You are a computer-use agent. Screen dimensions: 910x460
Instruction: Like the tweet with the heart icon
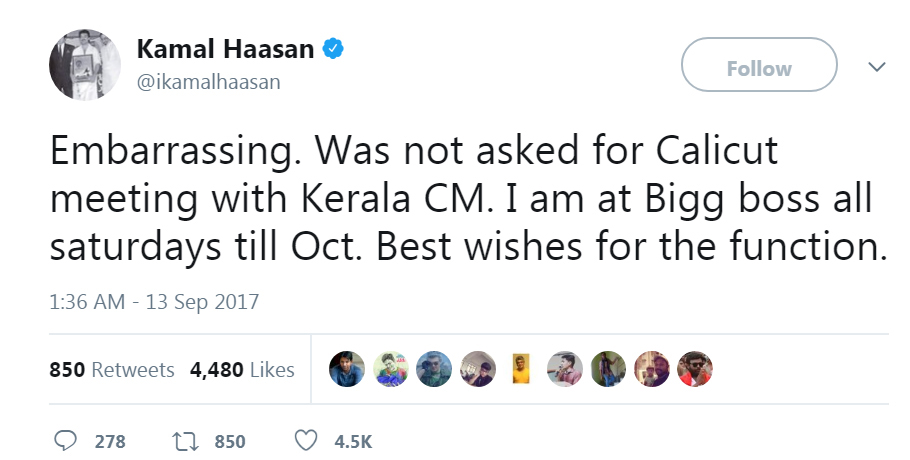308,441
